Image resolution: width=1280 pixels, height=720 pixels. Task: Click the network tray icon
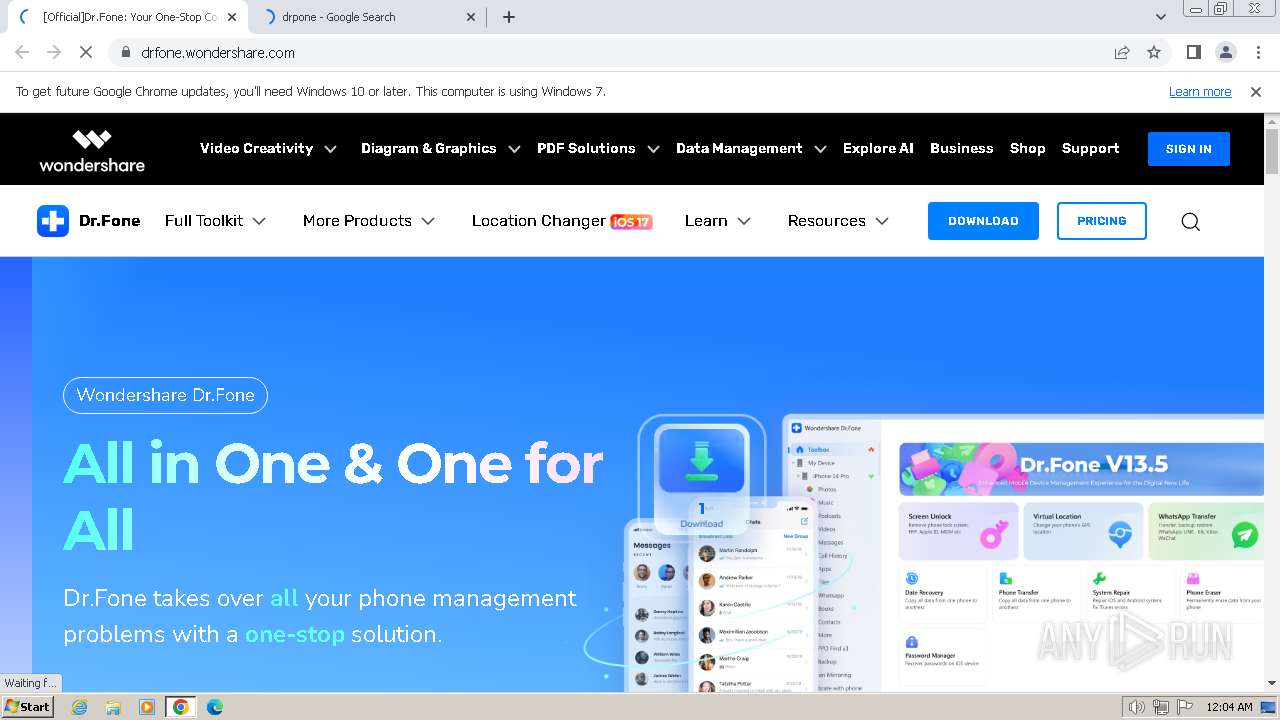tap(1161, 707)
